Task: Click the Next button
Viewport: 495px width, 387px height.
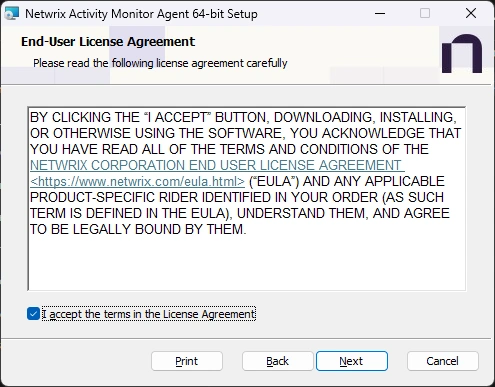Action: tap(352, 361)
